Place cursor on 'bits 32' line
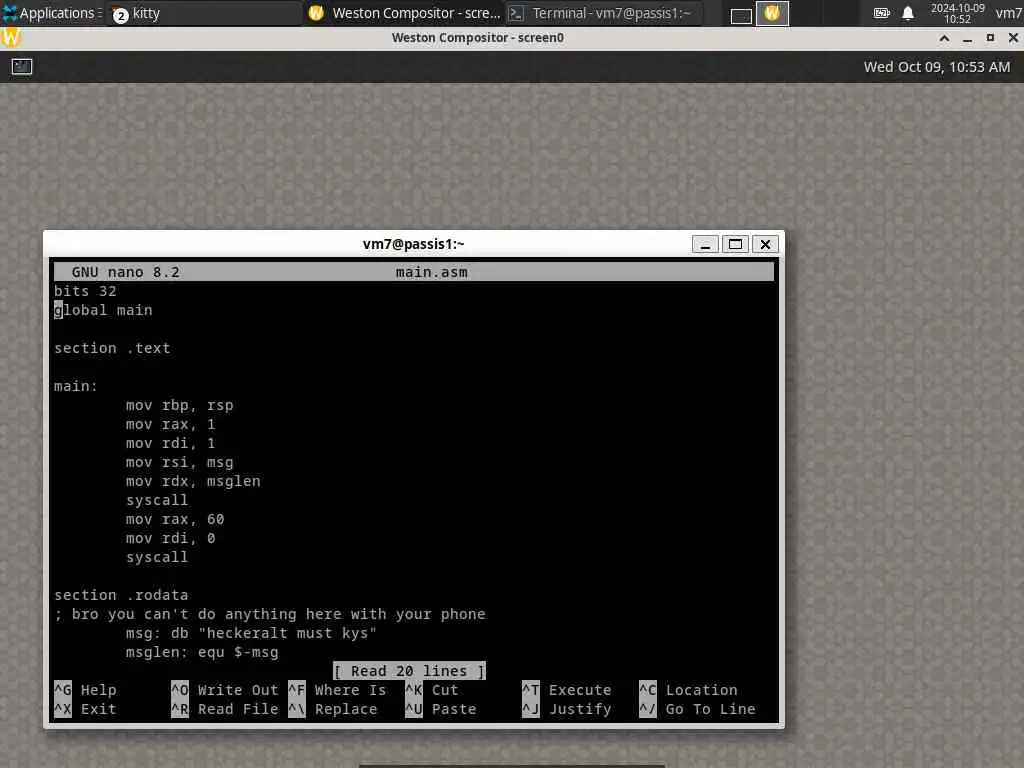 (x=85, y=291)
